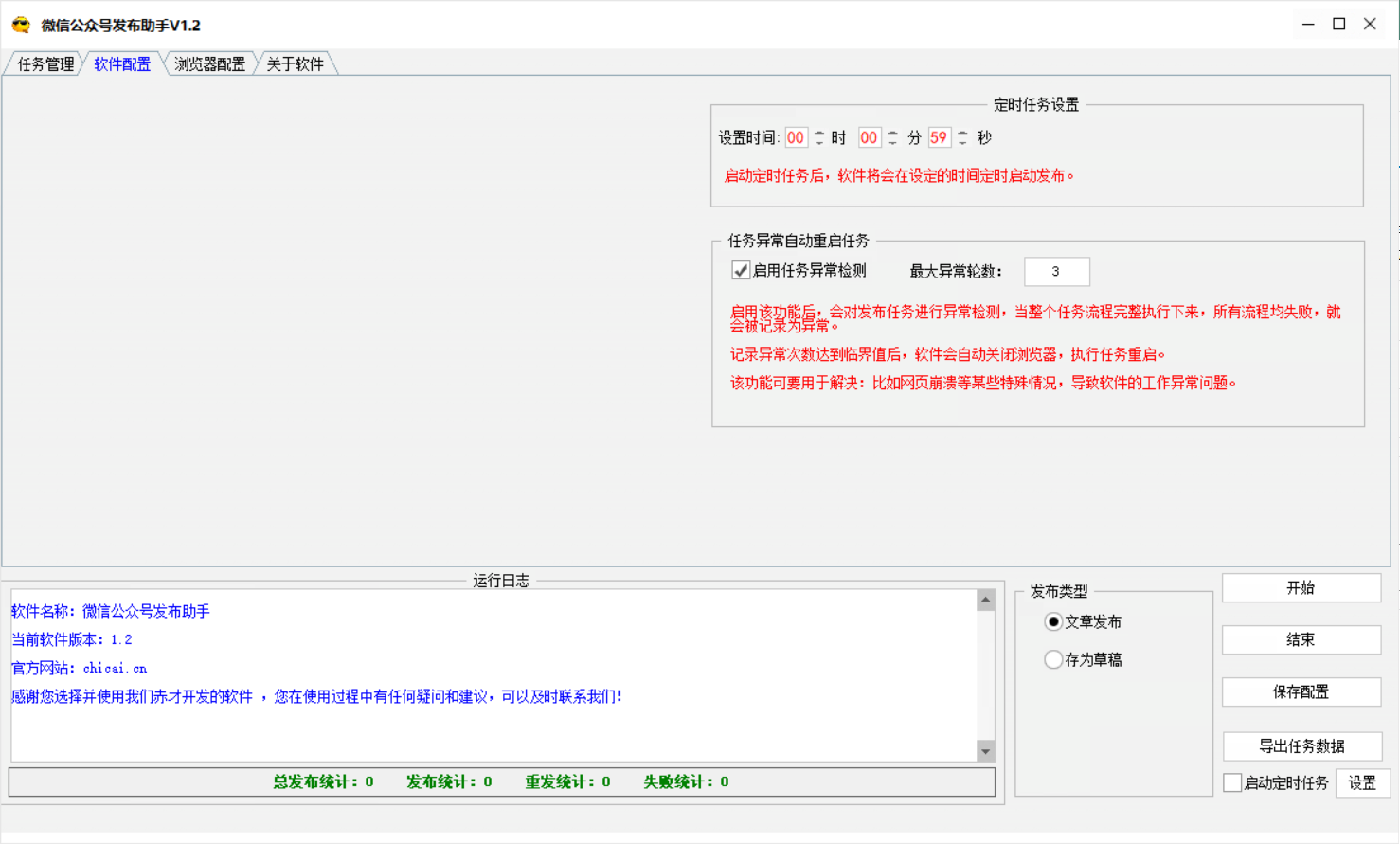Click the minutes field showing 00
The width and height of the screenshot is (1400, 844).
869,138
